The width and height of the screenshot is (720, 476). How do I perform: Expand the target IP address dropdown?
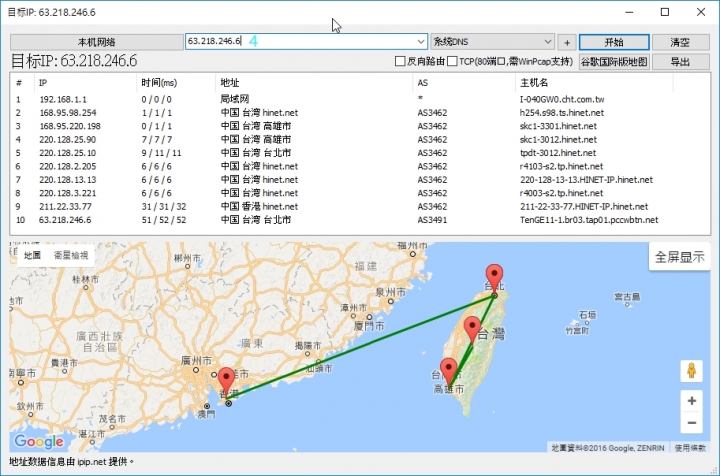tap(420, 42)
